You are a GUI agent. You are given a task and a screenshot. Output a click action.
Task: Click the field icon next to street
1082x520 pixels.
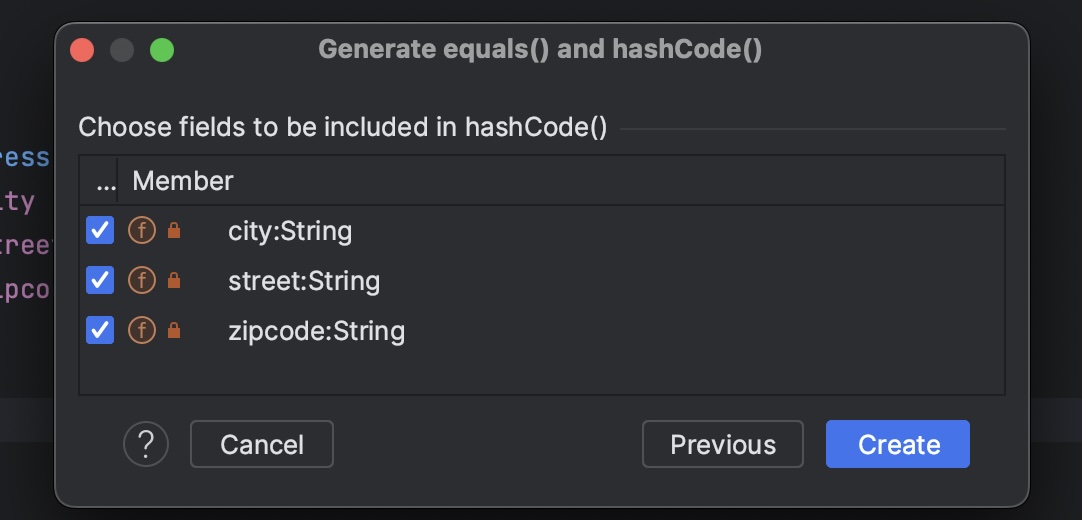tap(142, 280)
